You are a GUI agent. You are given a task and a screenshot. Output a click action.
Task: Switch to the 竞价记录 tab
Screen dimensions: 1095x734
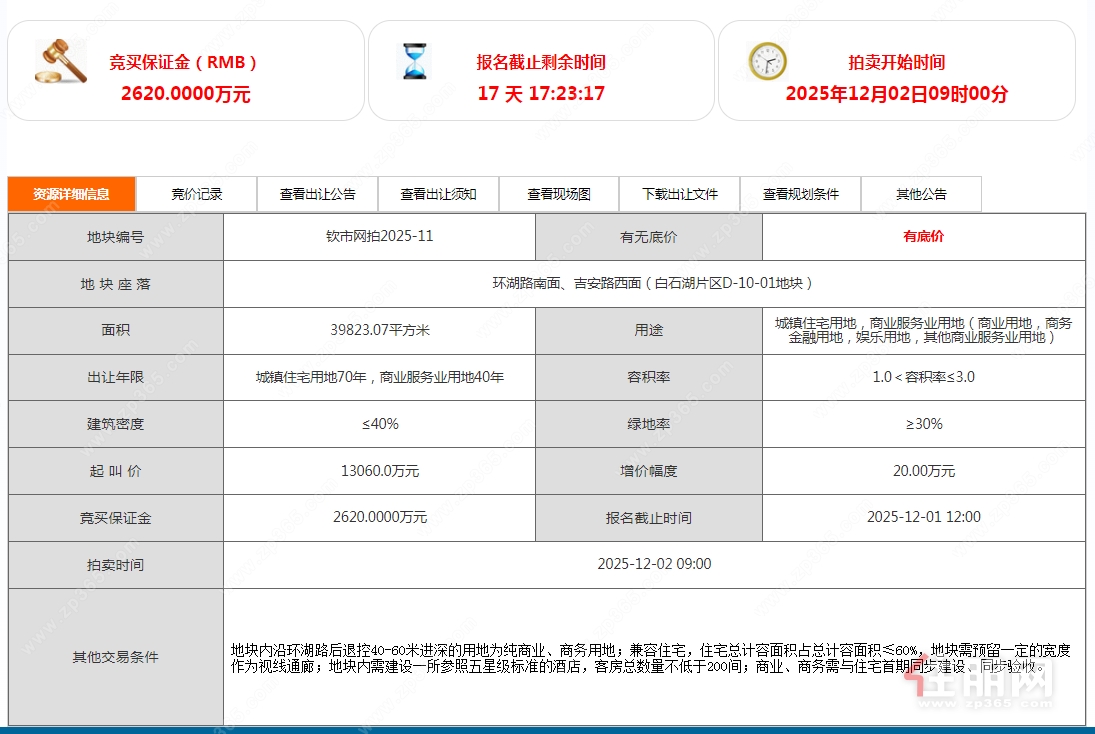point(197,194)
